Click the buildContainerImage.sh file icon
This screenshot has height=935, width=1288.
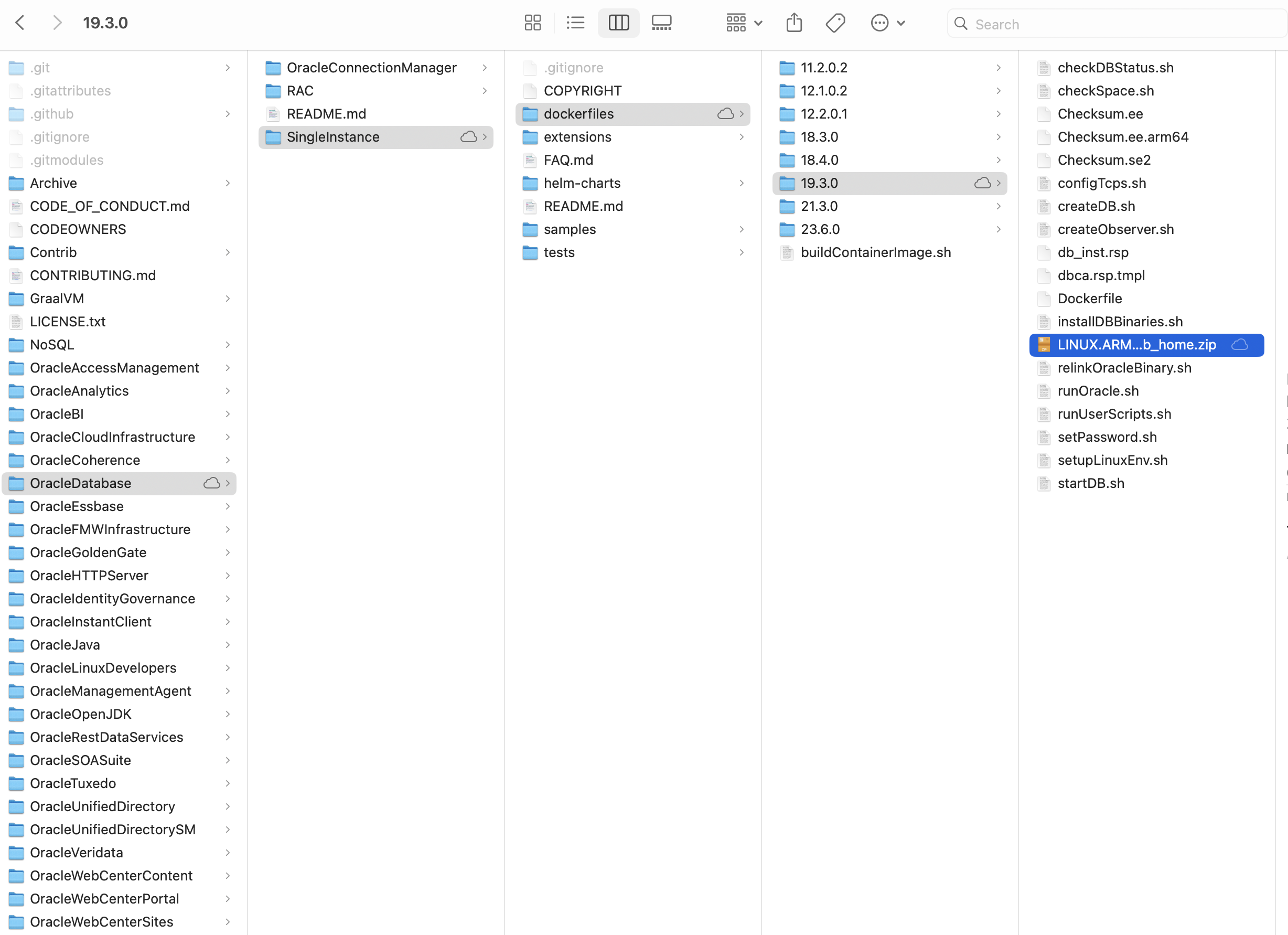click(x=787, y=252)
